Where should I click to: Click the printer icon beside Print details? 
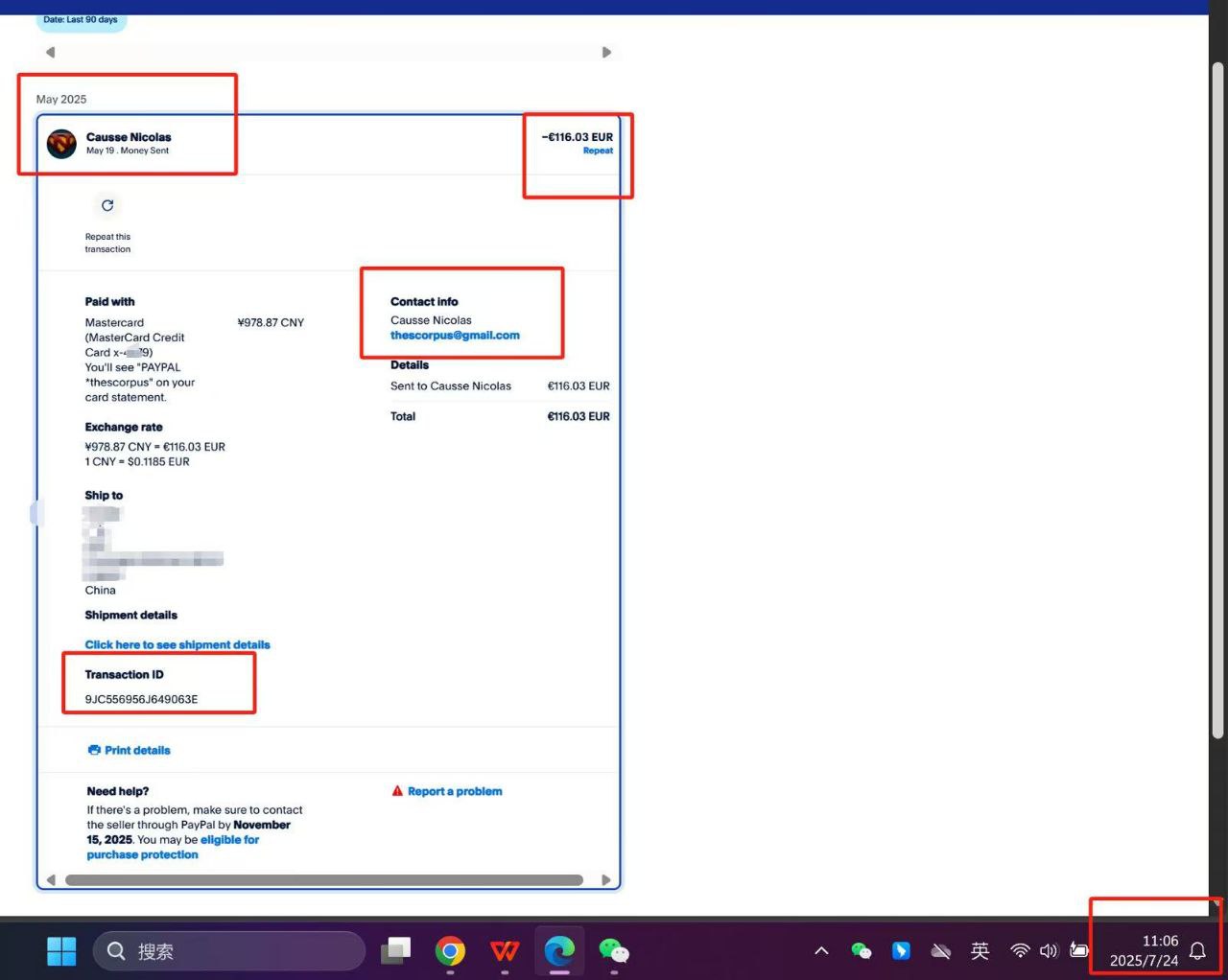click(x=94, y=750)
